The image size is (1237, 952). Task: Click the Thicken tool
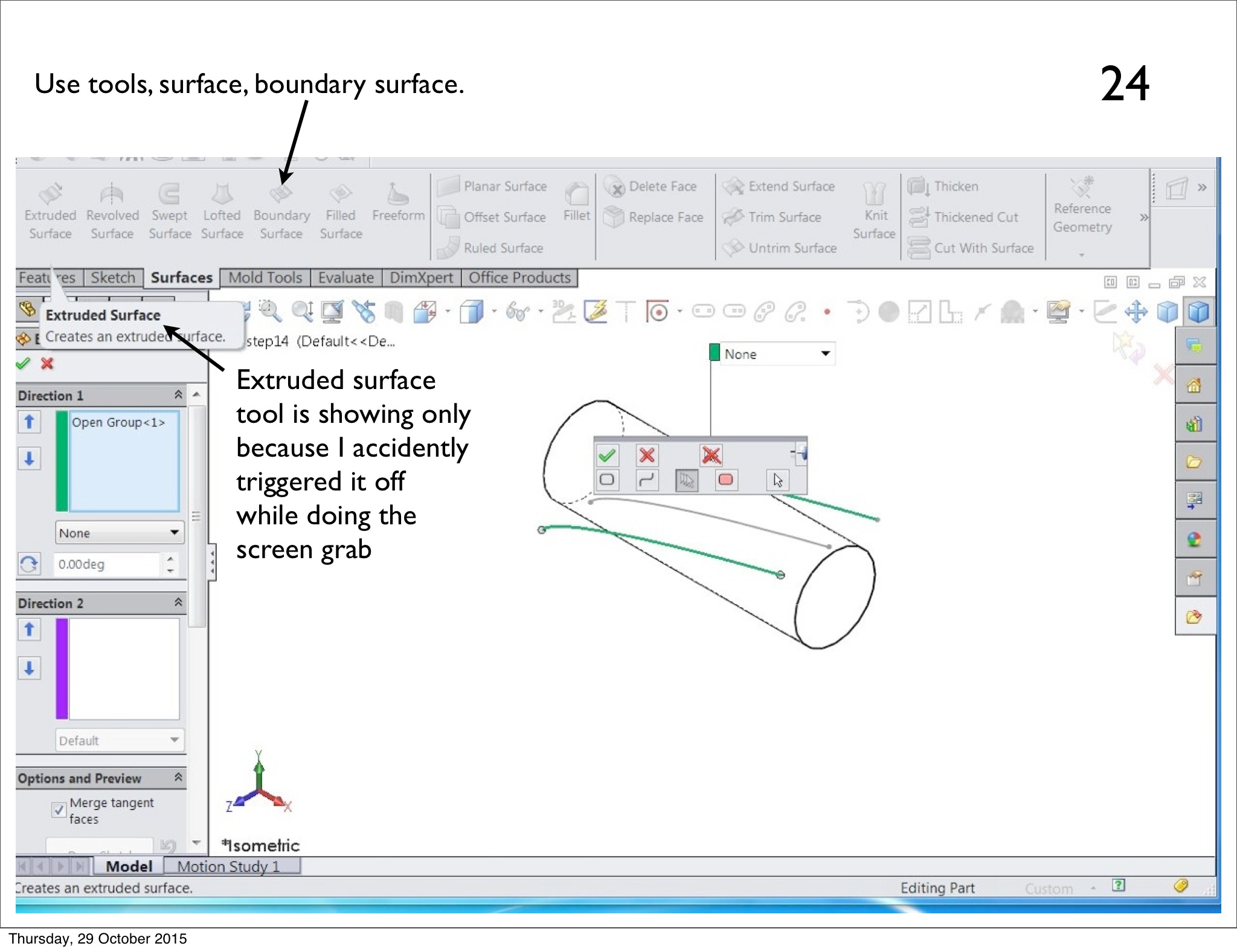pos(955,187)
